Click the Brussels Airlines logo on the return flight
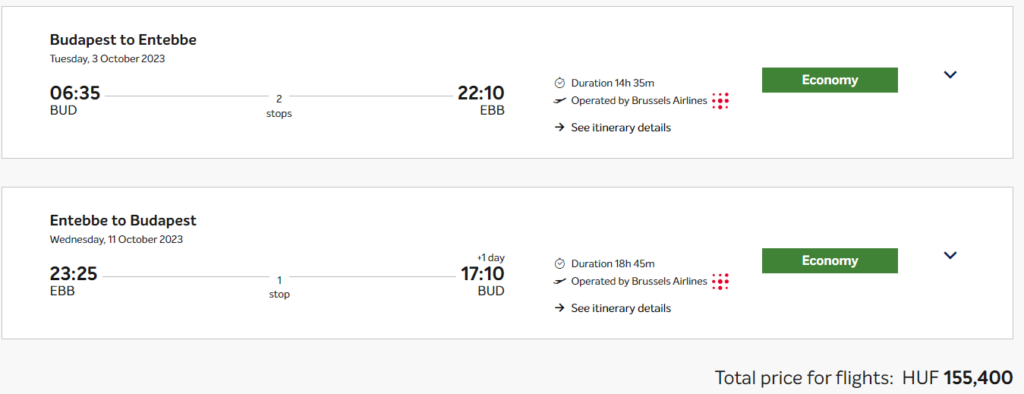This screenshot has width=1024, height=394. pos(720,282)
